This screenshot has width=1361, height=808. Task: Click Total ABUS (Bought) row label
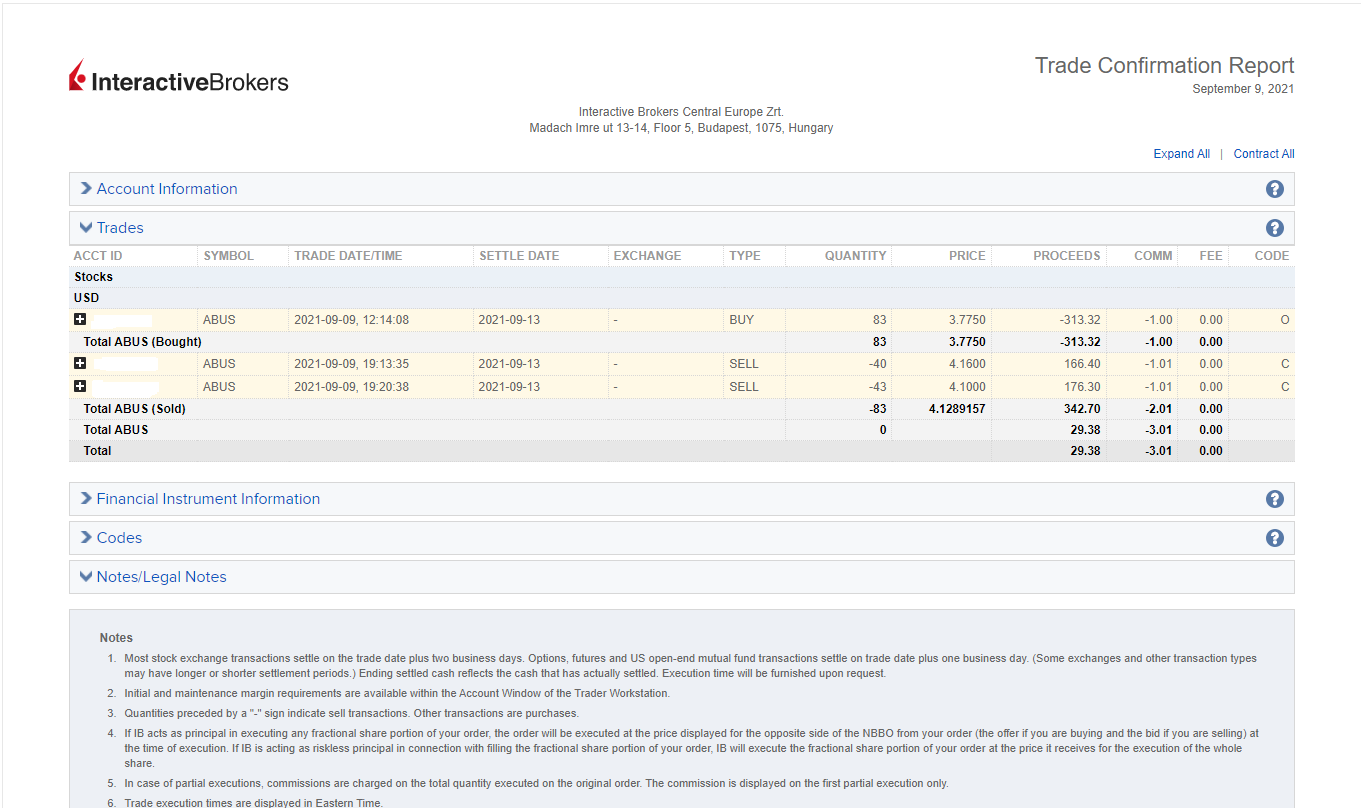[x=143, y=342]
